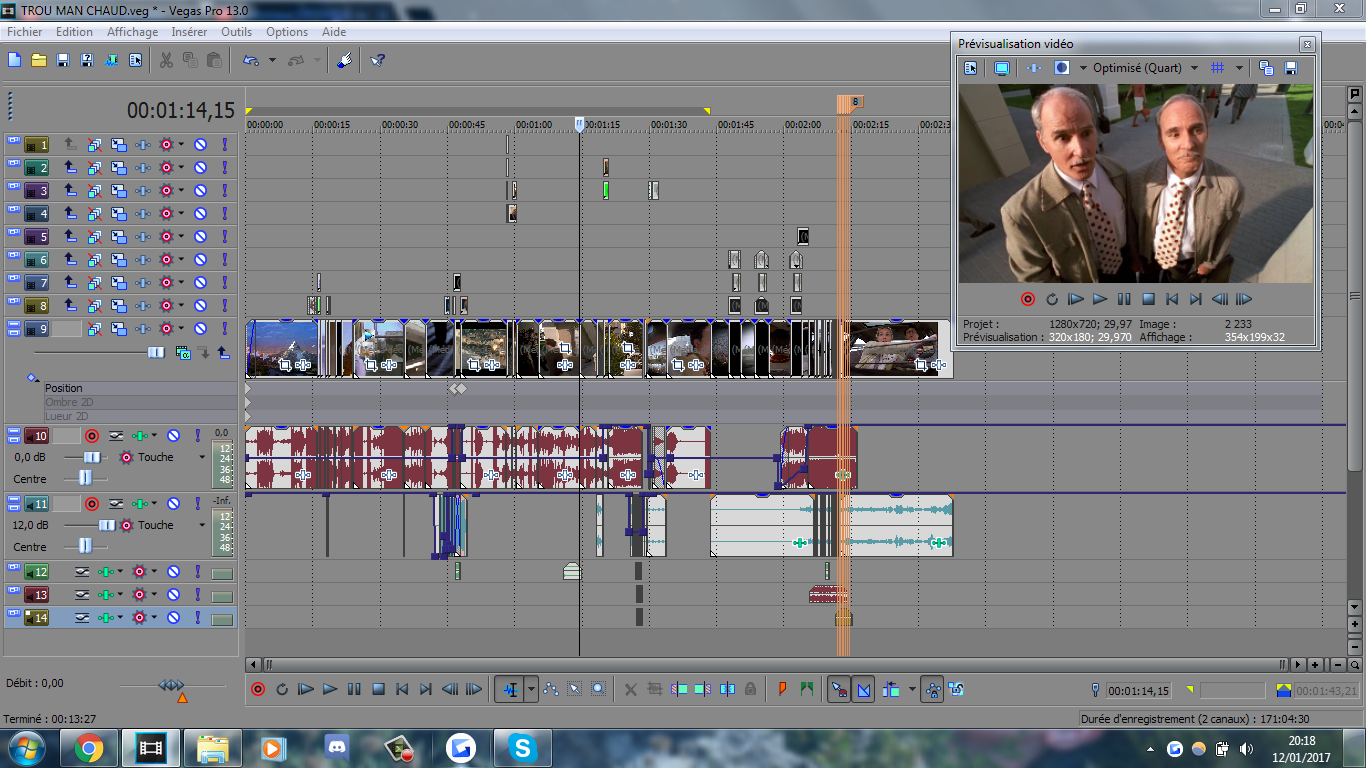Open the preview overlays grid dropdown

1239,68
